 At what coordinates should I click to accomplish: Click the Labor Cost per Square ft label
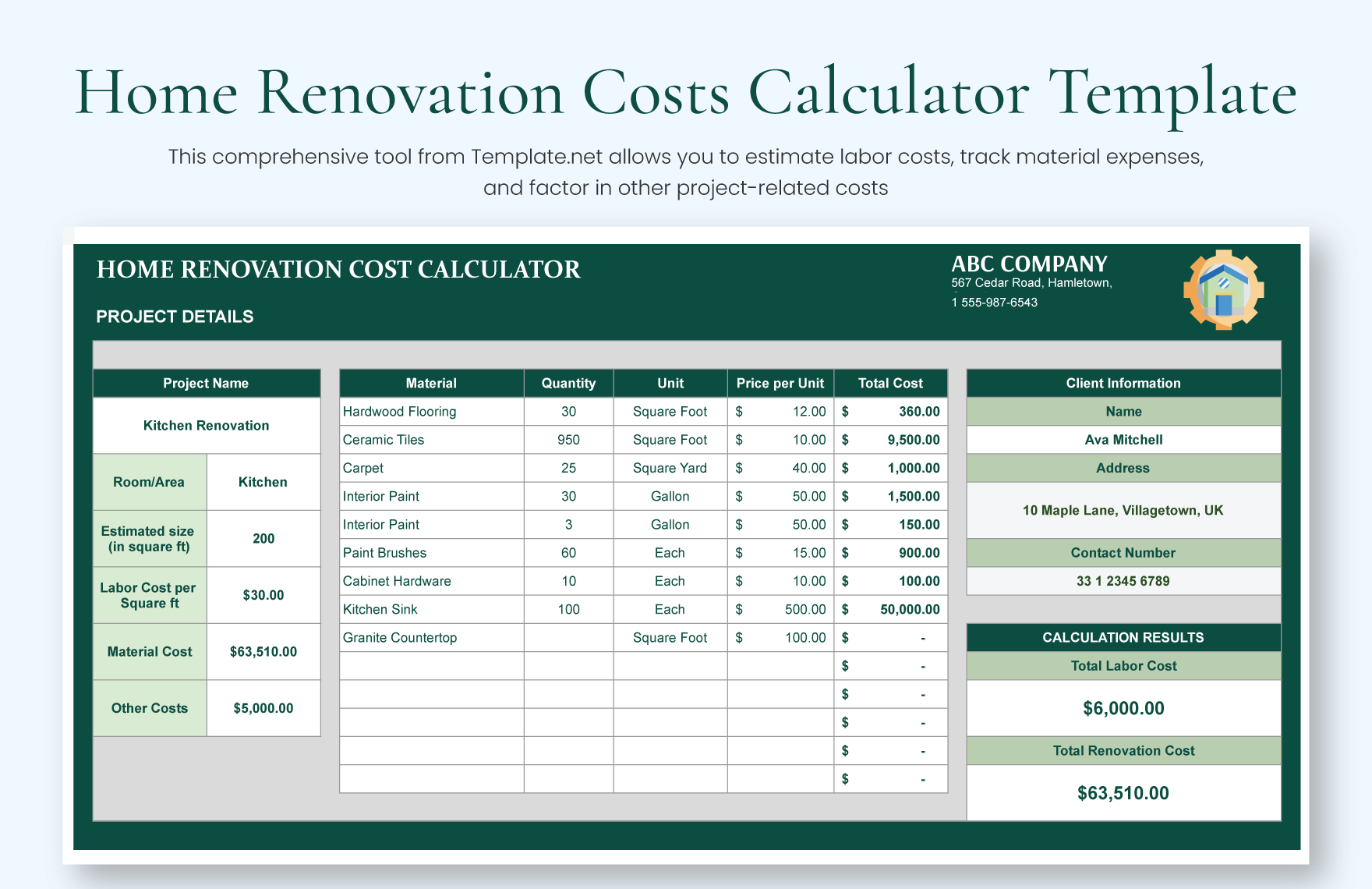150,595
